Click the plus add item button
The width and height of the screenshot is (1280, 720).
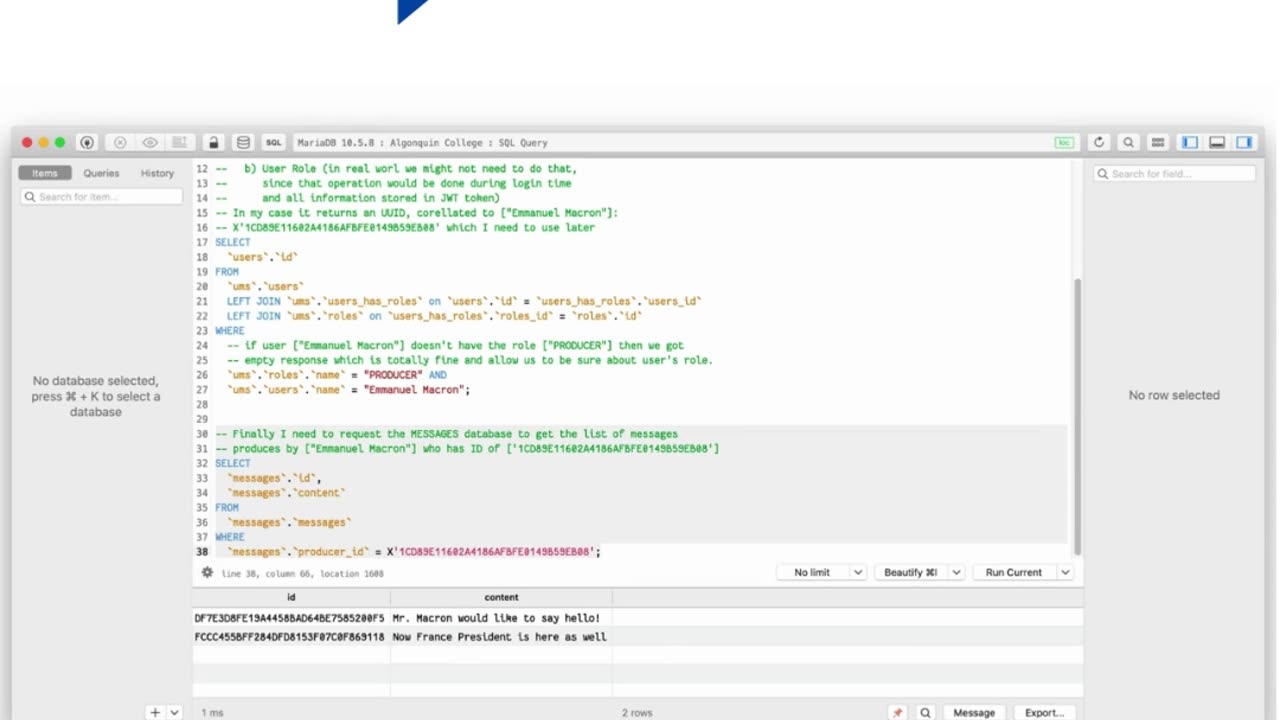(x=154, y=713)
